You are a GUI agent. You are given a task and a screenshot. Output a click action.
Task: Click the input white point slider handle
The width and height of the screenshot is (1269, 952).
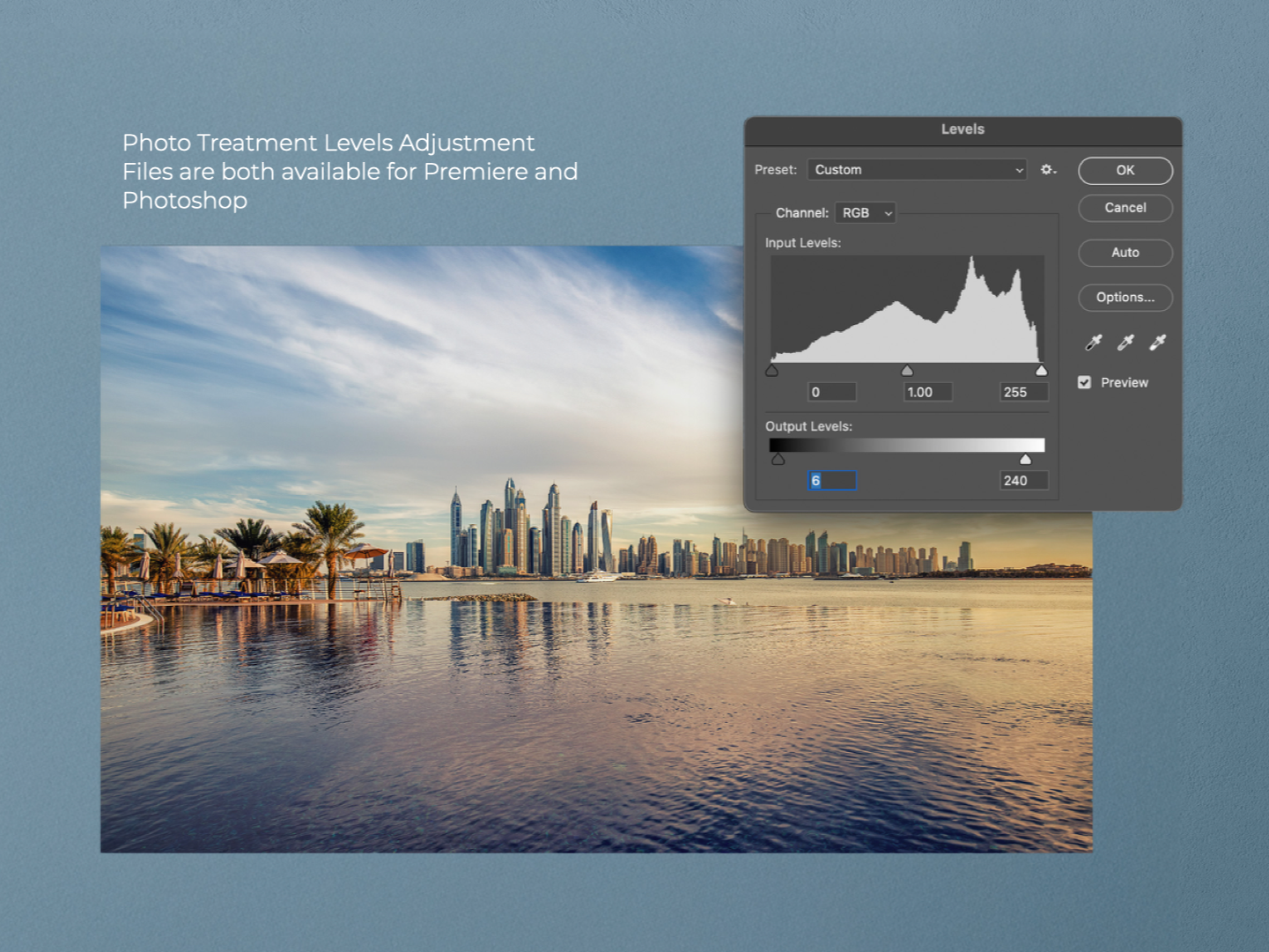coord(1042,371)
